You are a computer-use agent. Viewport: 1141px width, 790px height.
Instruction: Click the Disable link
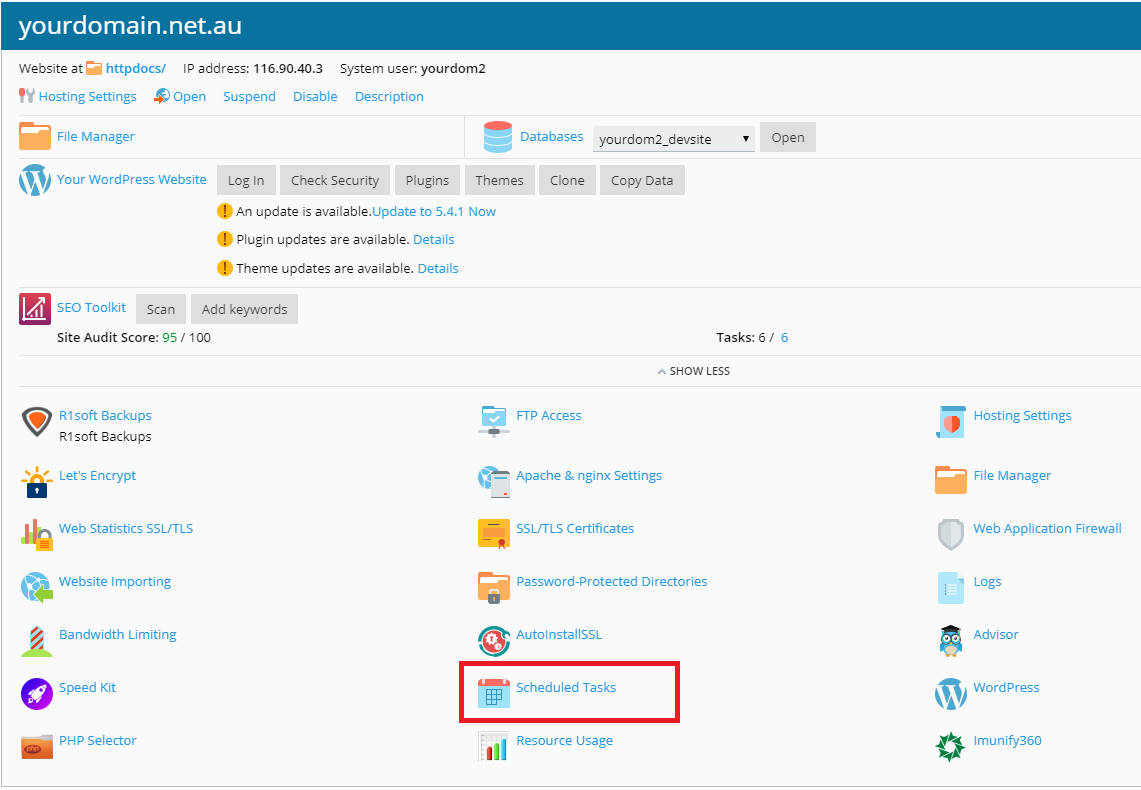point(315,97)
